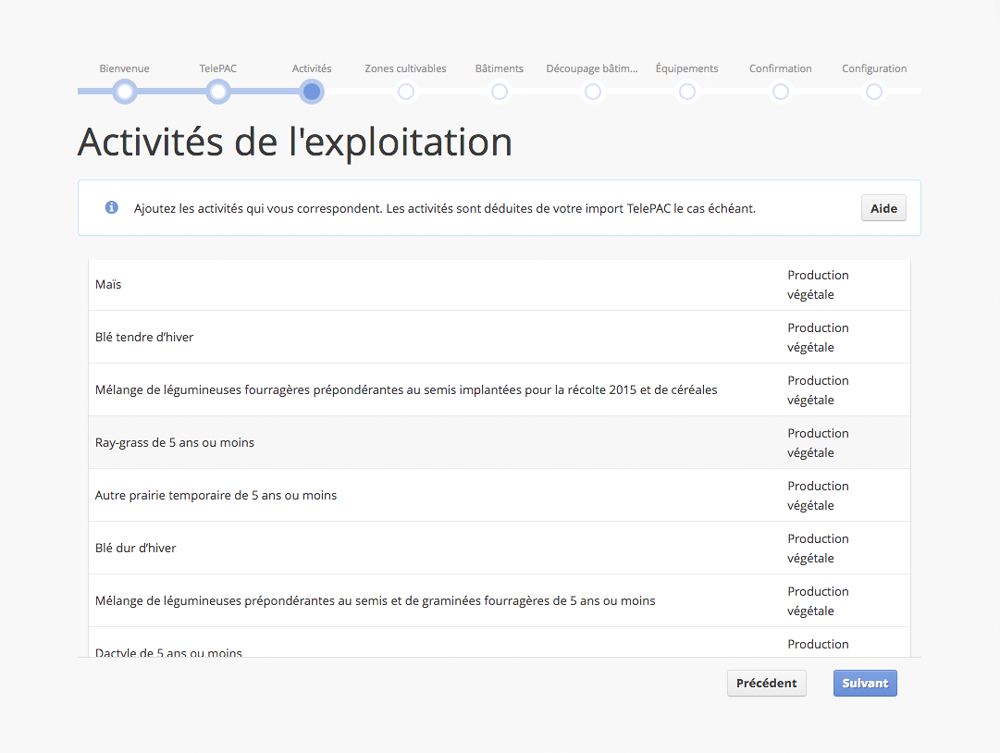Select Ray-grass de 5 ans ou moins
1000x753 pixels.
pyautogui.click(x=499, y=442)
